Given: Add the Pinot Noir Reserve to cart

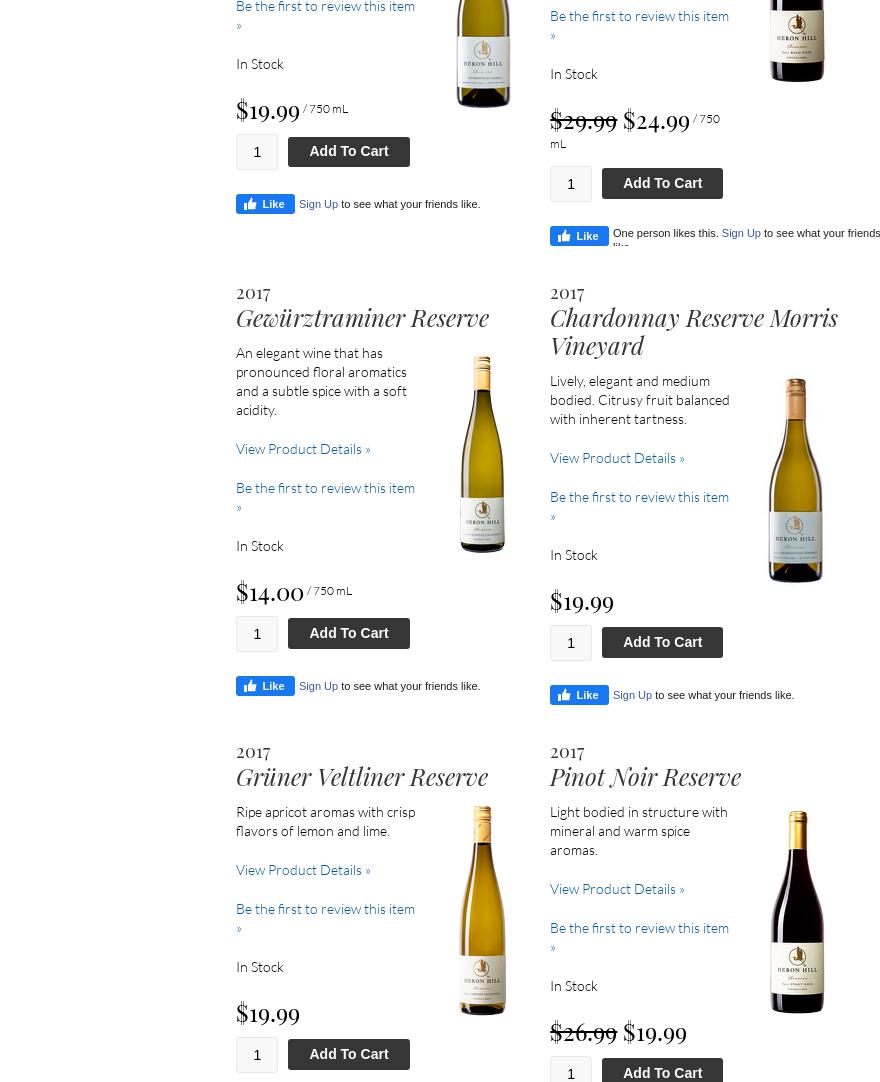Looking at the screenshot, I should click(662, 1072).
